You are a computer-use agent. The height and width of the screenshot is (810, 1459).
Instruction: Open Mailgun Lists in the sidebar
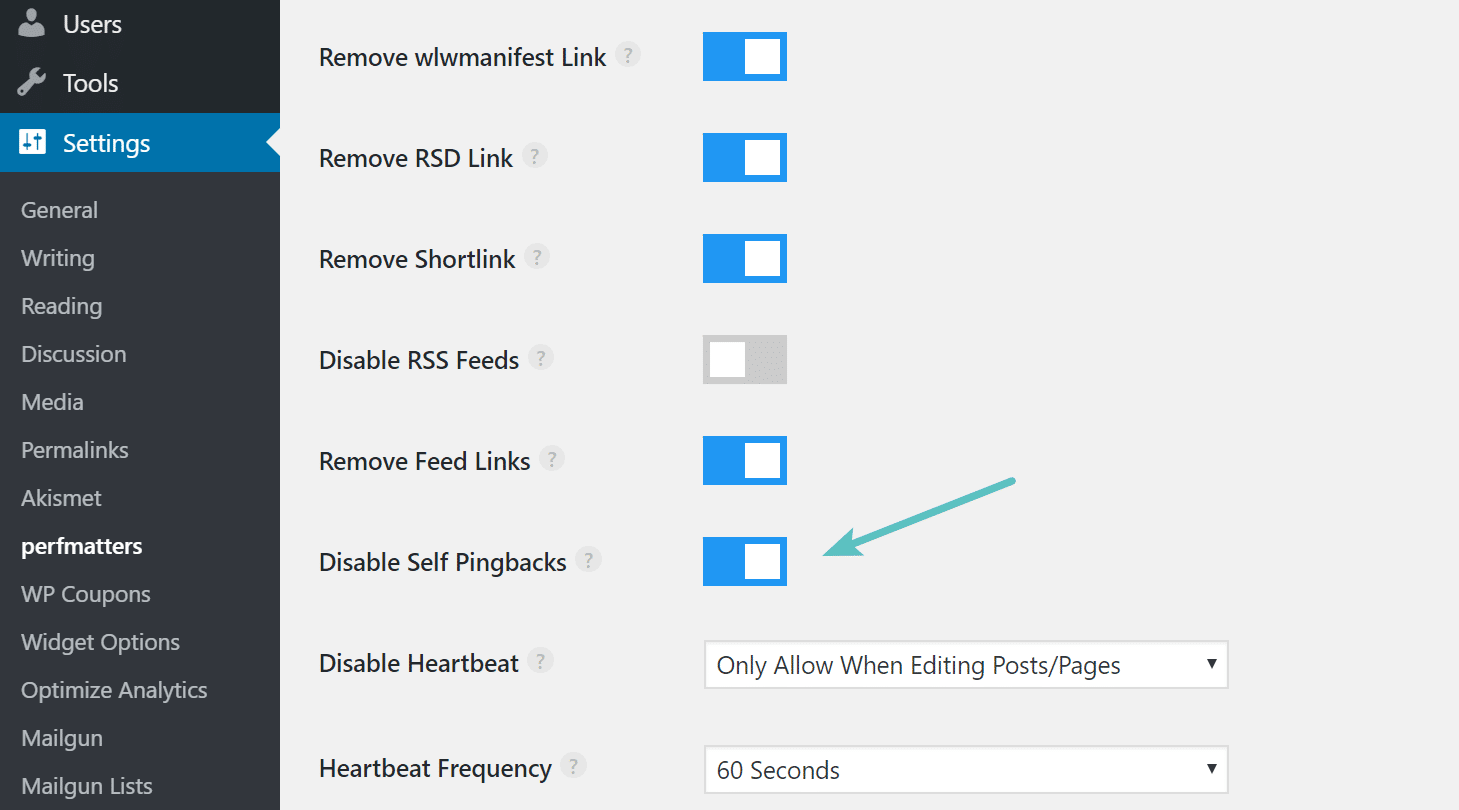coord(86,786)
